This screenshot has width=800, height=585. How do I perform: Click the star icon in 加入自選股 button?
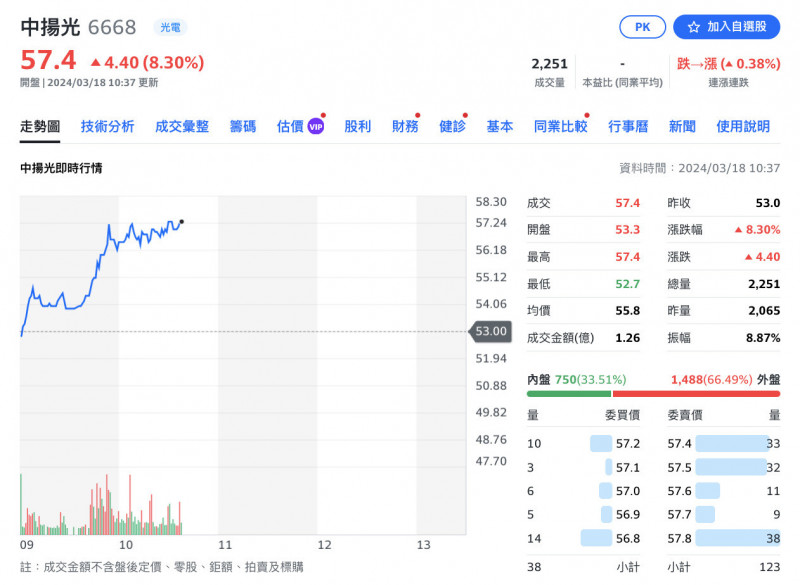click(x=694, y=27)
